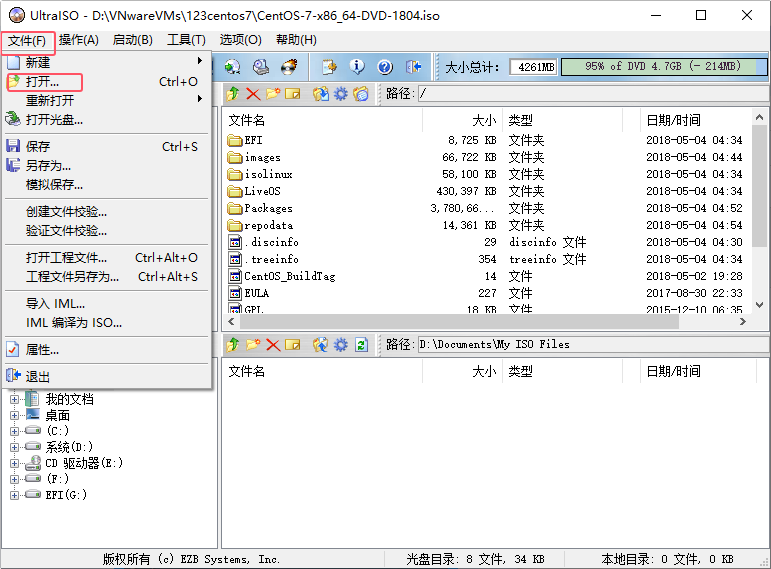Open the 操作(A) menu
The width and height of the screenshot is (771, 569).
click(79, 40)
